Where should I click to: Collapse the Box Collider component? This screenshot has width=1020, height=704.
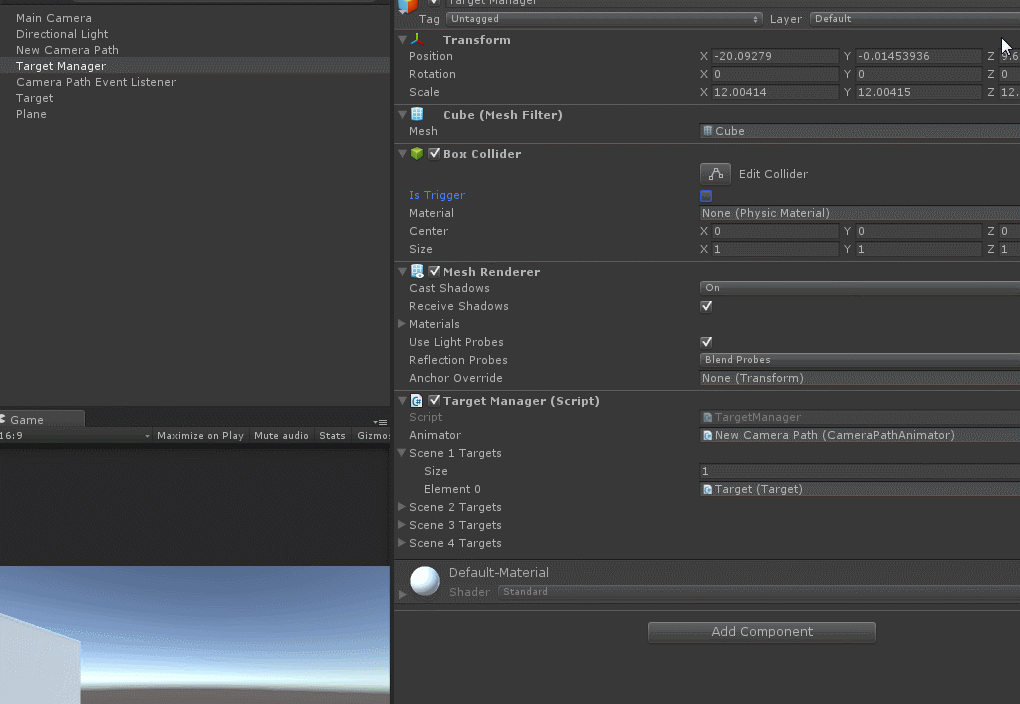tap(402, 154)
